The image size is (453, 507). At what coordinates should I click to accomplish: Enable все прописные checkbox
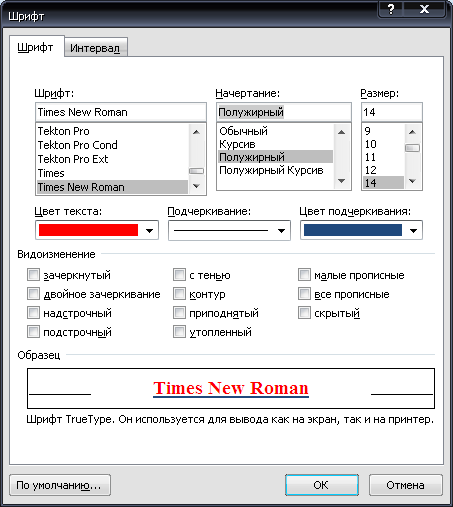pyautogui.click(x=304, y=294)
